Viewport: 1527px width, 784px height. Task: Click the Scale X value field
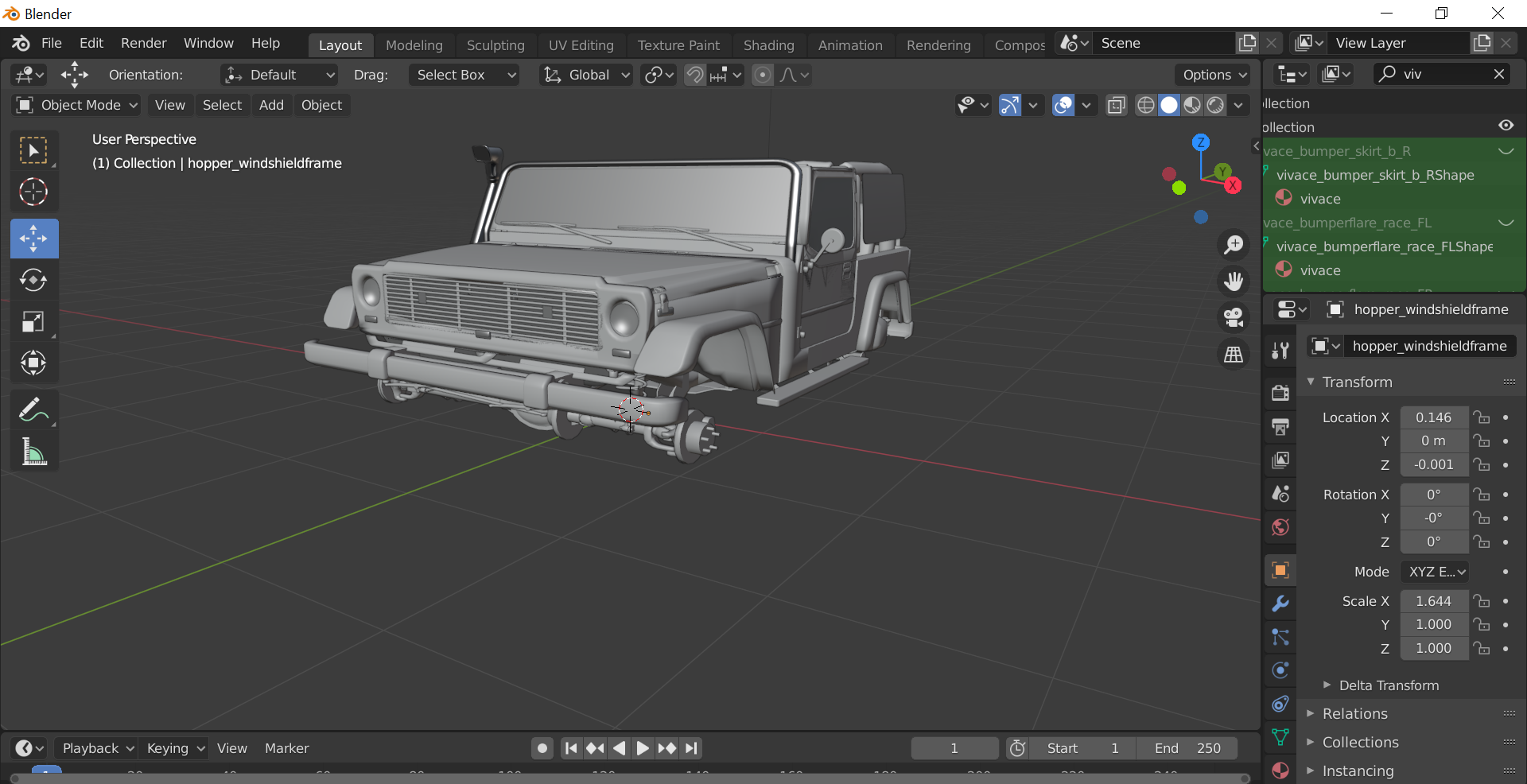[x=1434, y=601]
